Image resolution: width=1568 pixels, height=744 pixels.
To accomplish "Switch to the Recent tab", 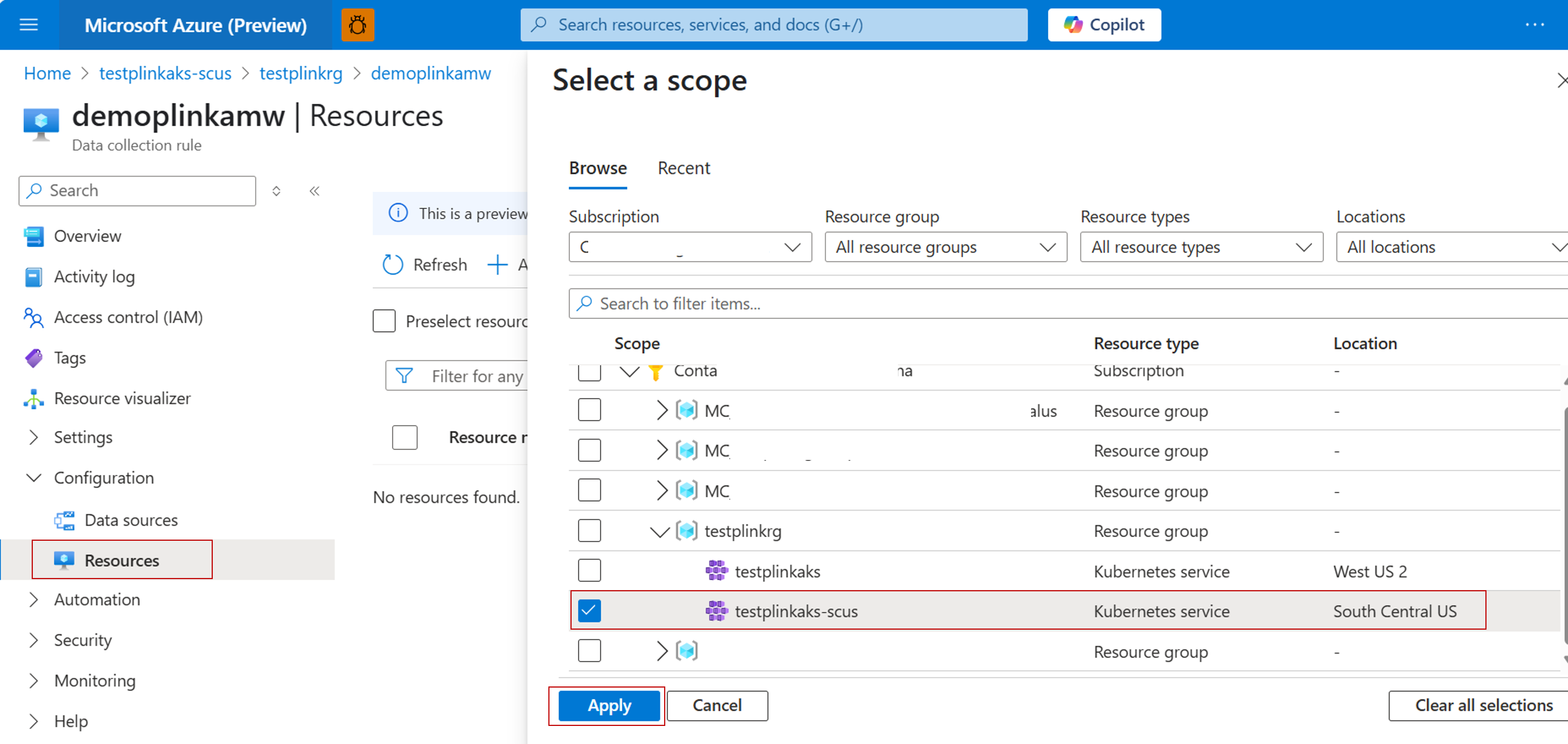I will click(x=684, y=168).
